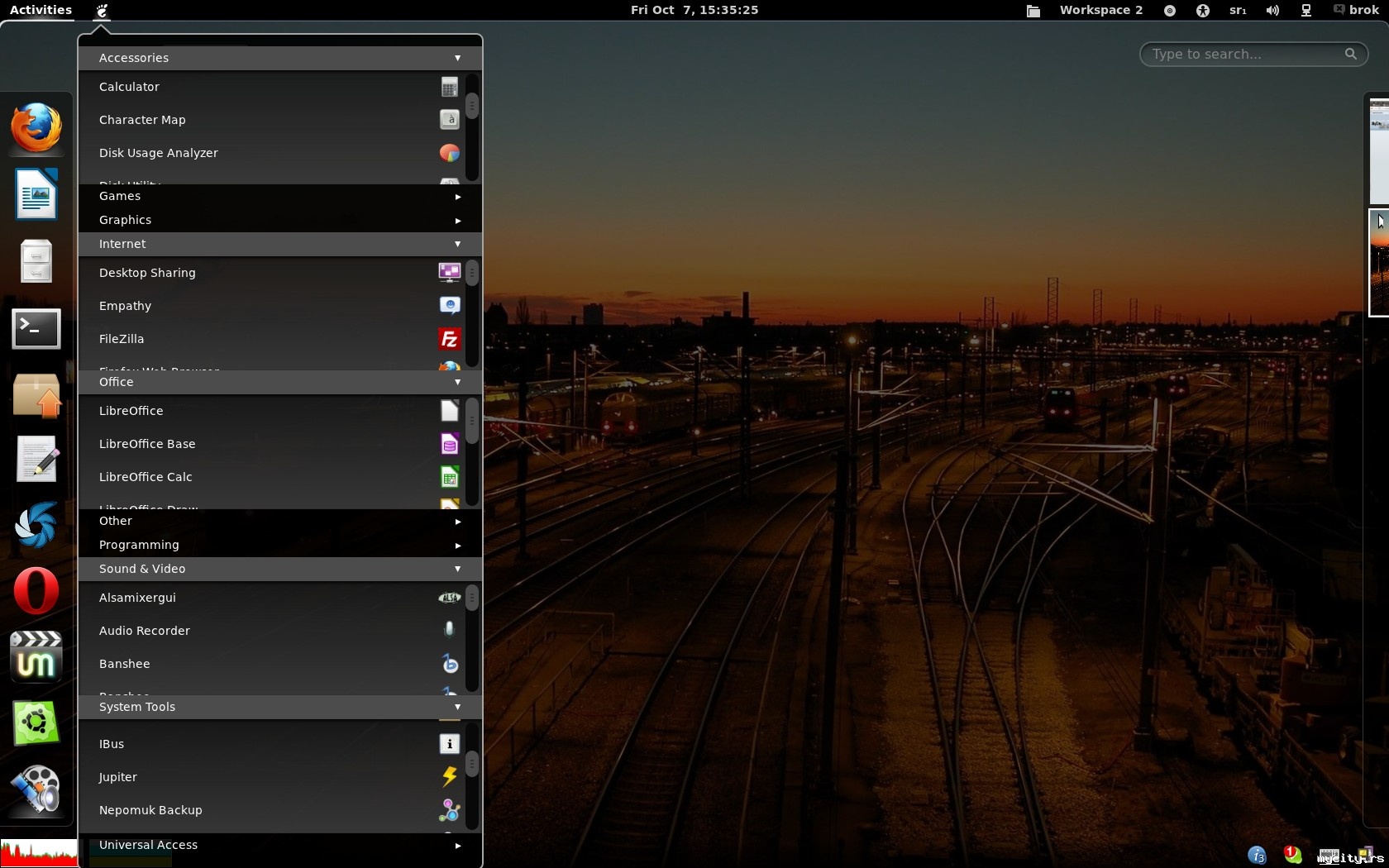Collapse the Sound & Video category
This screenshot has width=1389, height=868.
279,569
